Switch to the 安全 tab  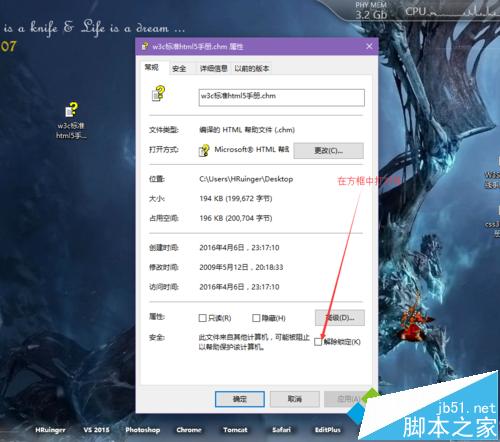(x=179, y=69)
